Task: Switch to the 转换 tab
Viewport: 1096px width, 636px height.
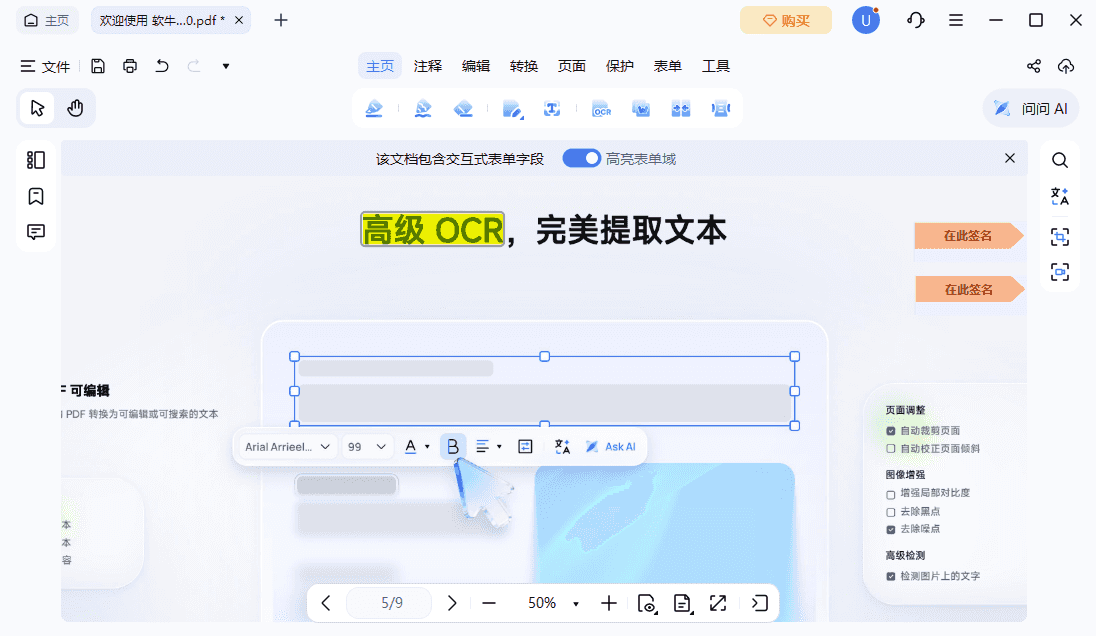Action: tap(524, 66)
